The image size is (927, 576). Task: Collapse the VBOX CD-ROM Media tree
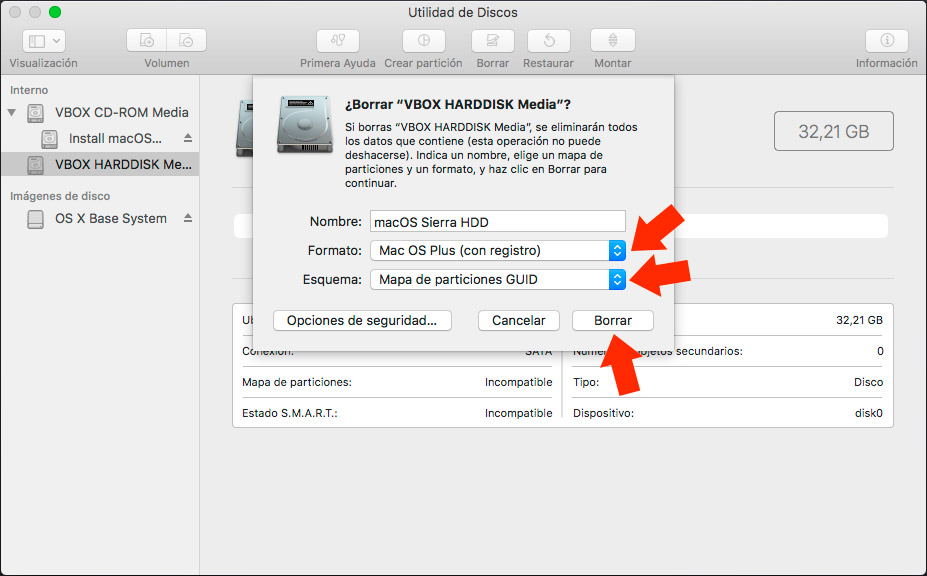click(x=12, y=112)
